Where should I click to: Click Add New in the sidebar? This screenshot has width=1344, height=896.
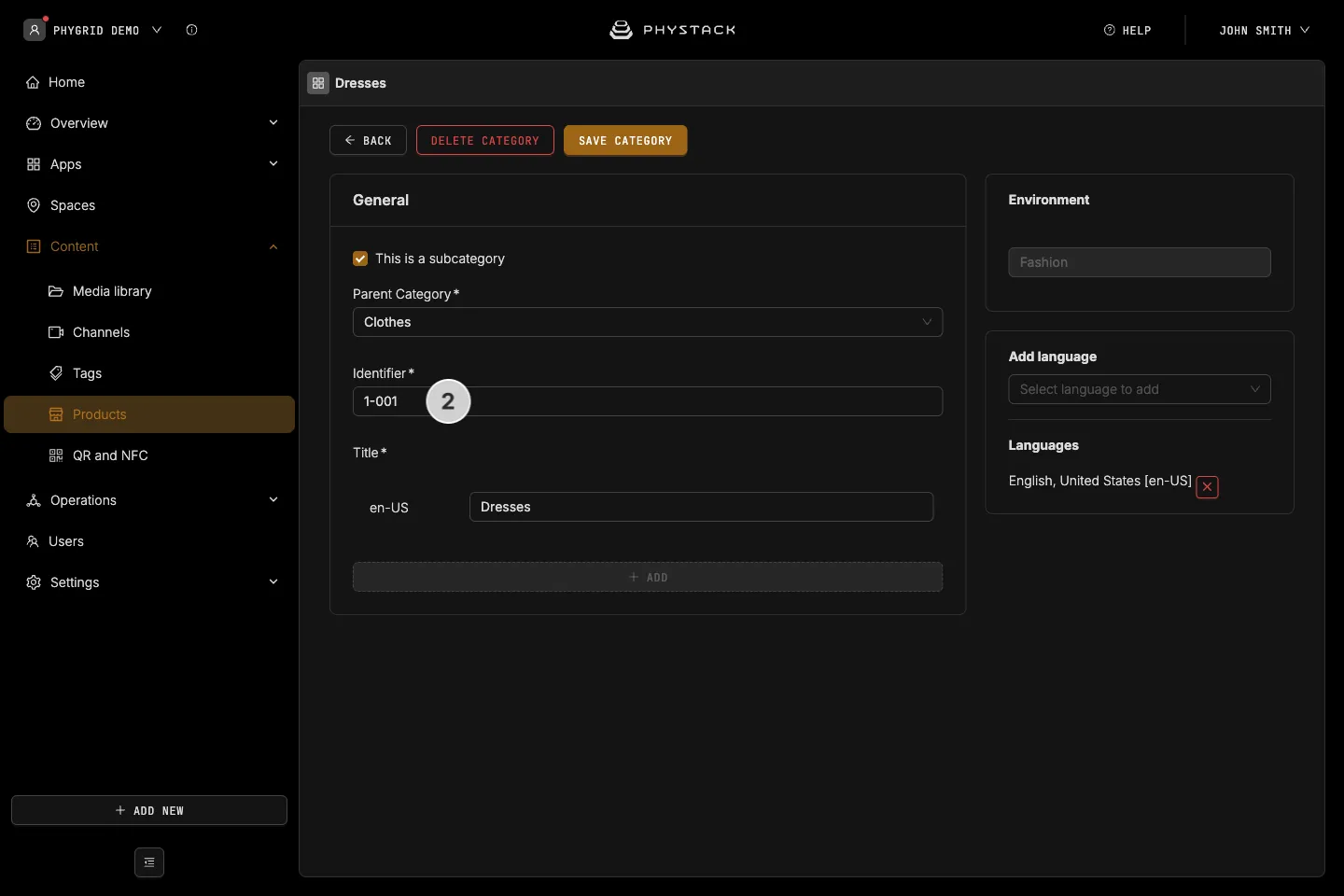149,810
